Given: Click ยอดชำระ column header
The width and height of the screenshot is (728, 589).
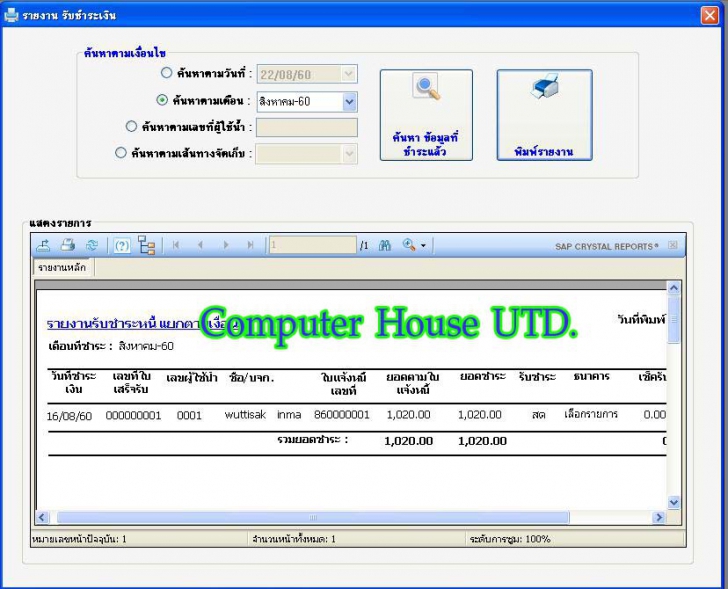Looking at the screenshot, I should tap(482, 376).
